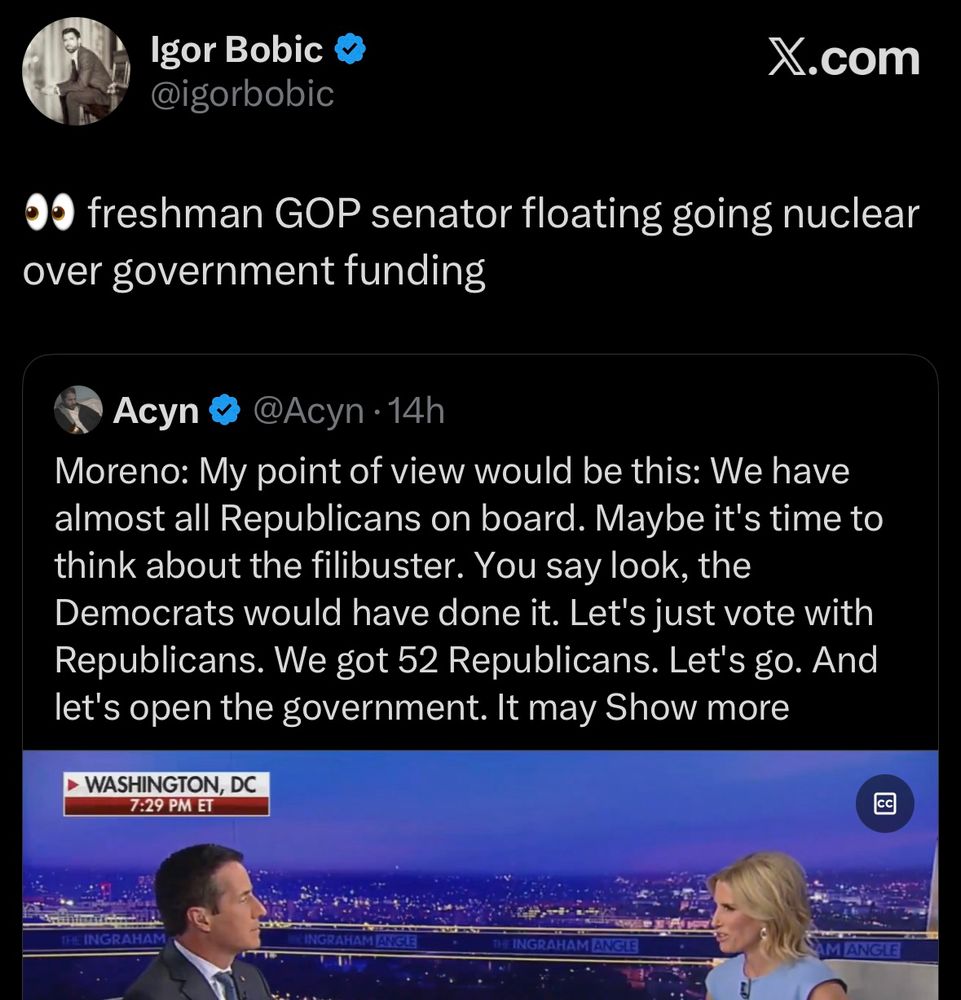
Task: Open Igor Bobic's display name link
Action: point(236,50)
